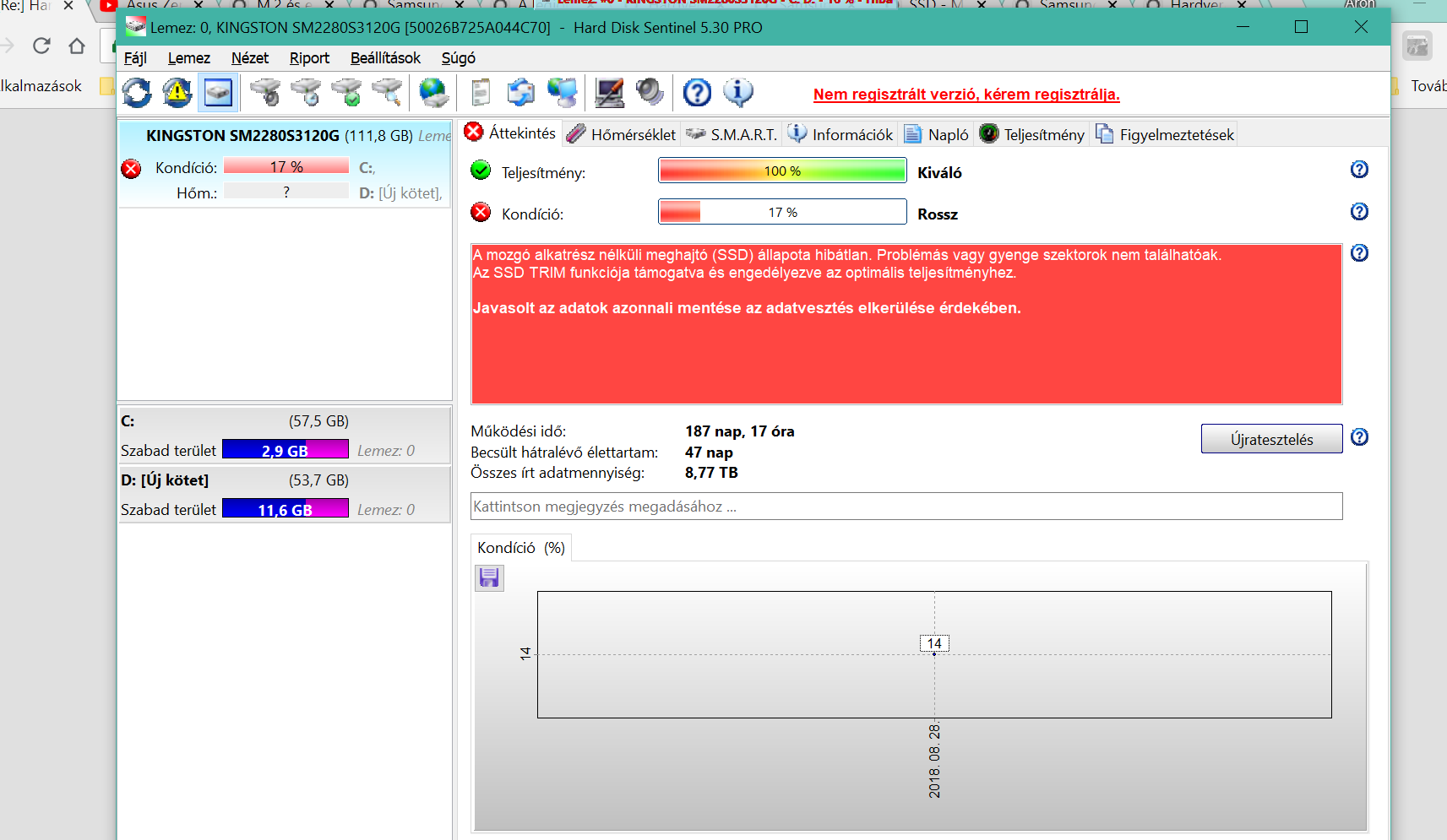Click help icon beside Teljesítmény Kiváló row
Screen dimensions: 1447x840
1359,170
